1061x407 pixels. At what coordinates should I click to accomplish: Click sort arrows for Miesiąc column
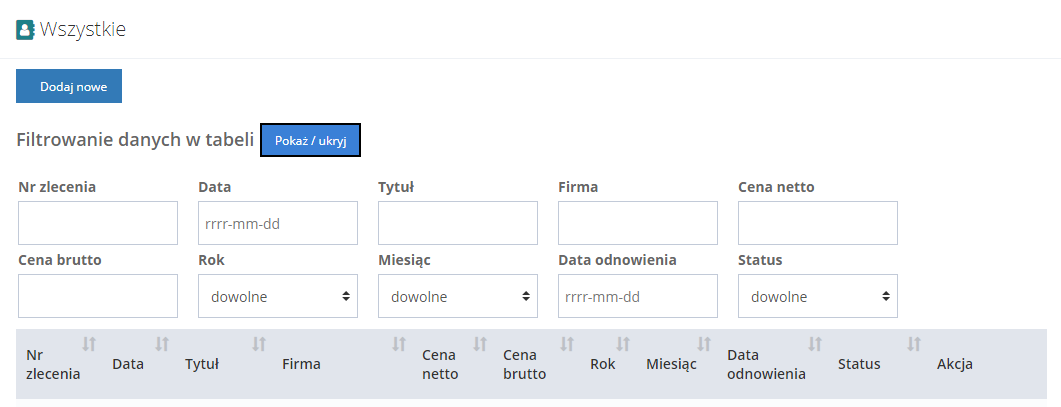click(704, 344)
